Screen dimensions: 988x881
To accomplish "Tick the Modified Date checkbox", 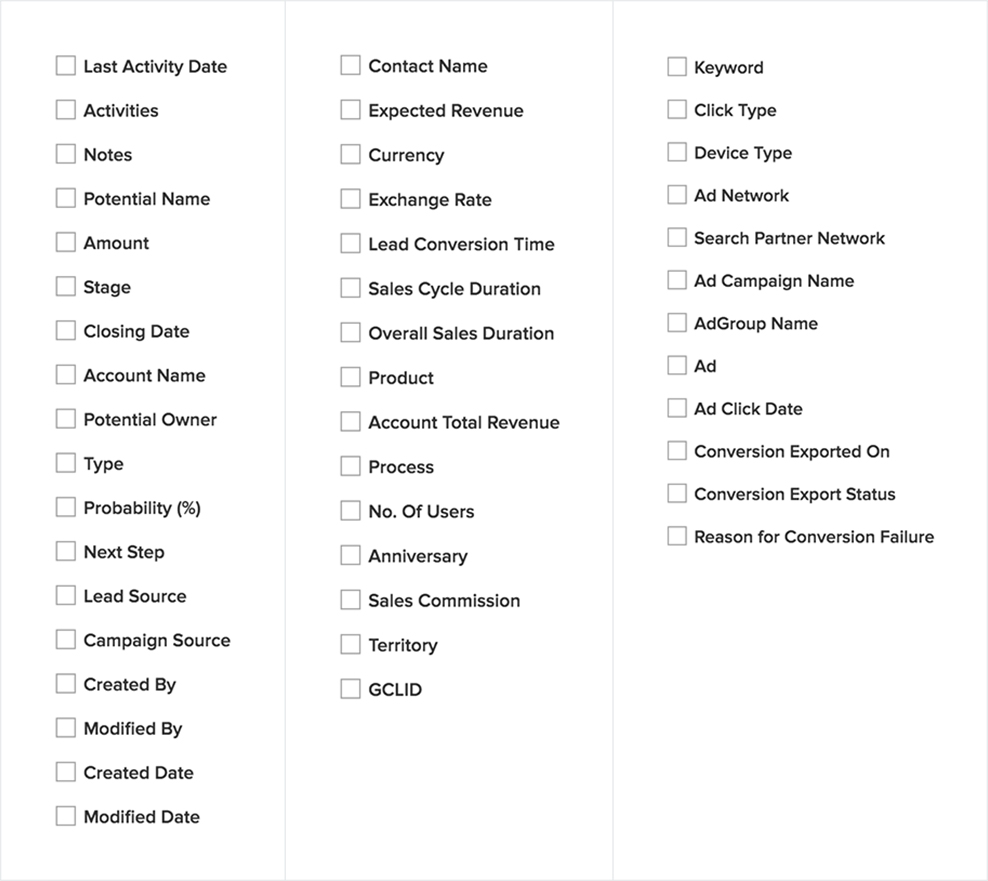I will [x=66, y=816].
